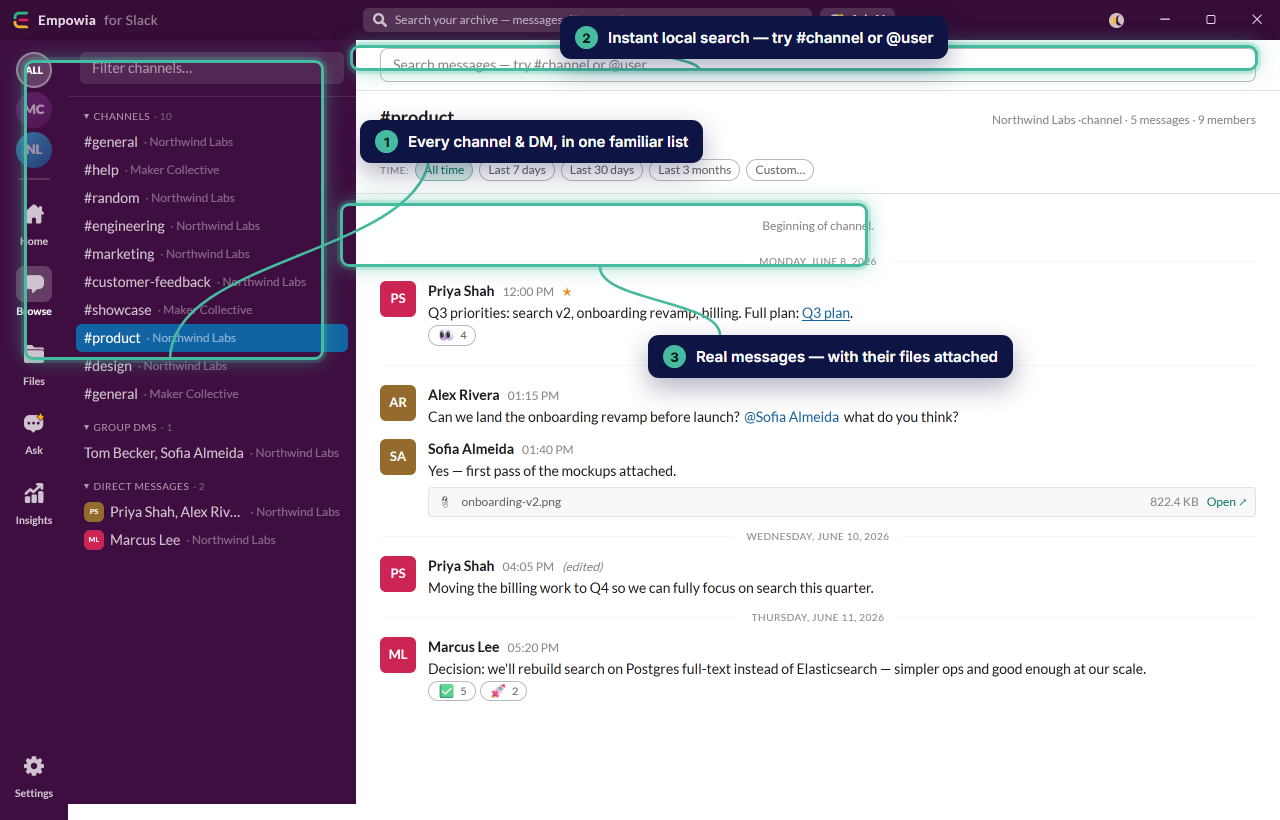The height and width of the screenshot is (820, 1280).
Task: Click Sofia Almeida's SA avatar
Action: (x=398, y=457)
